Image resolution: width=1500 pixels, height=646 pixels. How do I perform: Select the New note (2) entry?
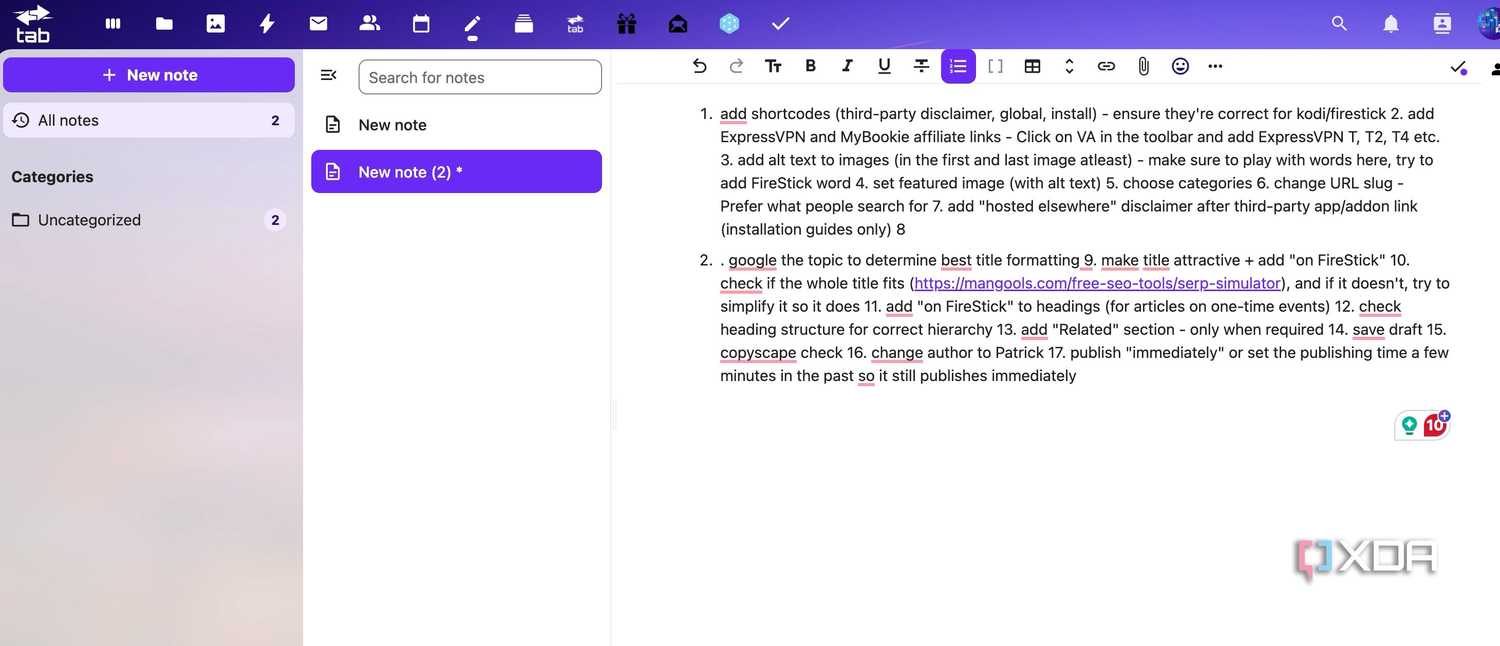(x=457, y=172)
